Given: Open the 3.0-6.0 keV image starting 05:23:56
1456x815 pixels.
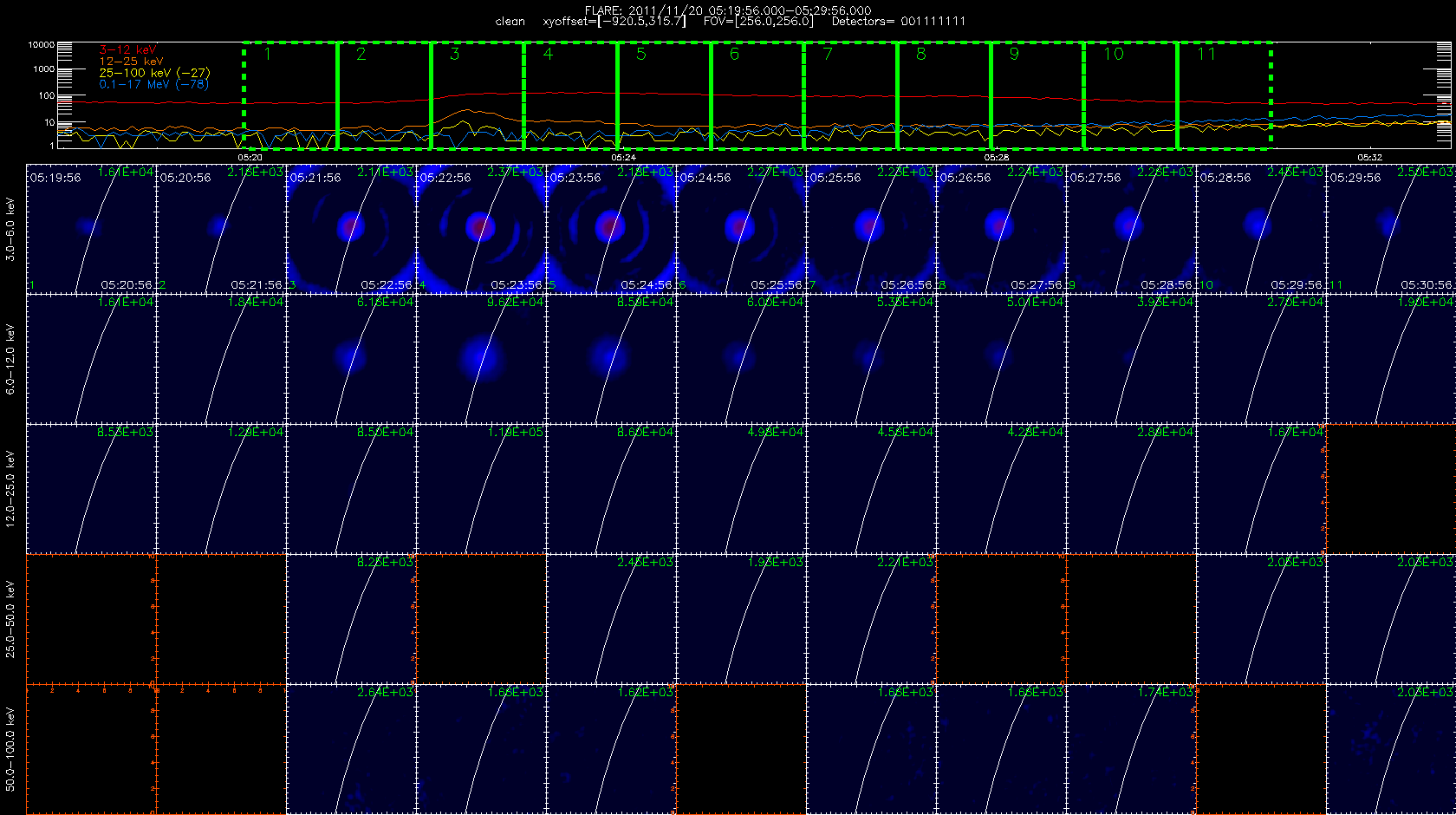Looking at the screenshot, I should pos(611,229).
